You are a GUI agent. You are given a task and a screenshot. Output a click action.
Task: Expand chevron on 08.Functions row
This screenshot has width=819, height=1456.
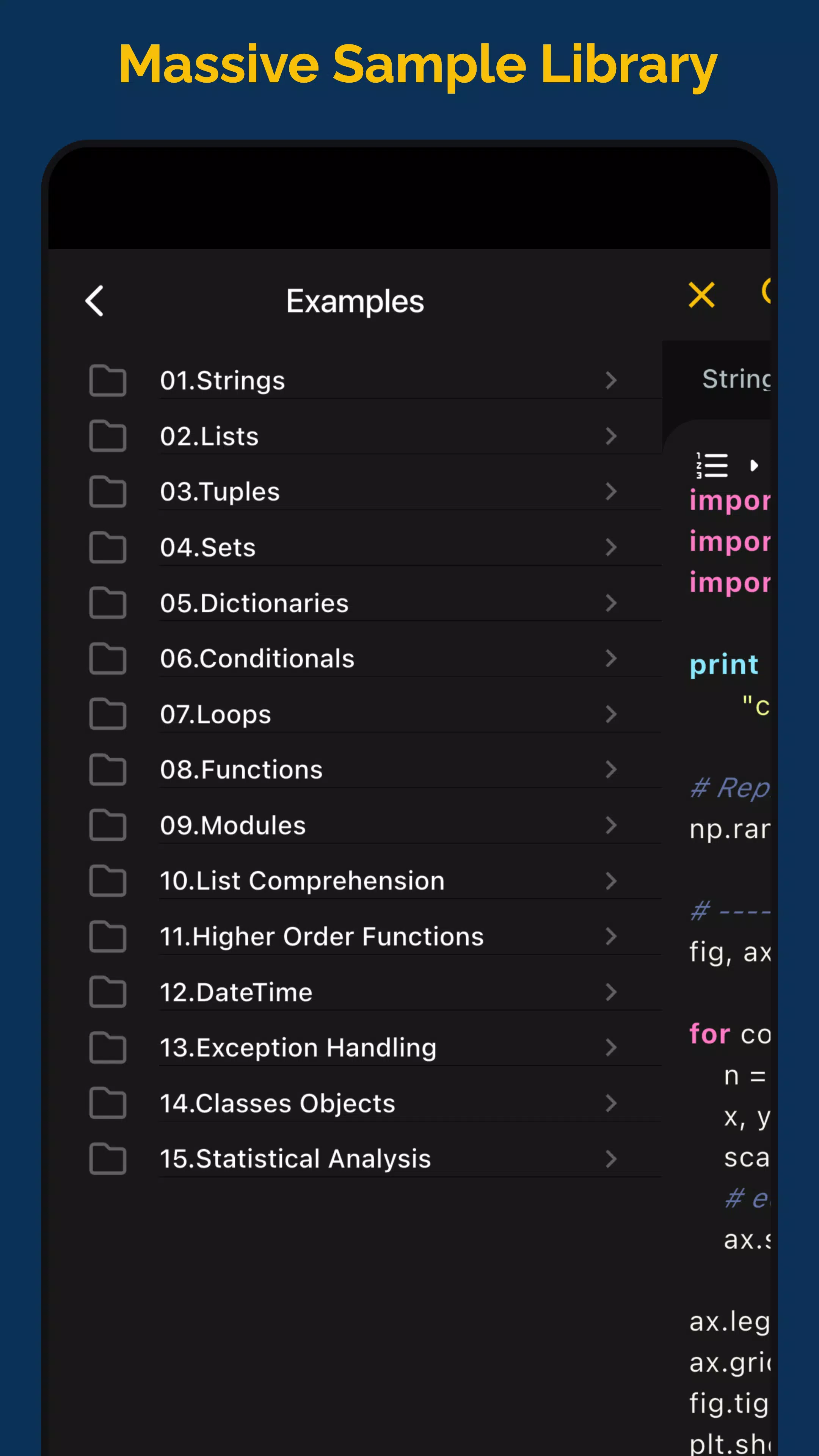pyautogui.click(x=611, y=769)
